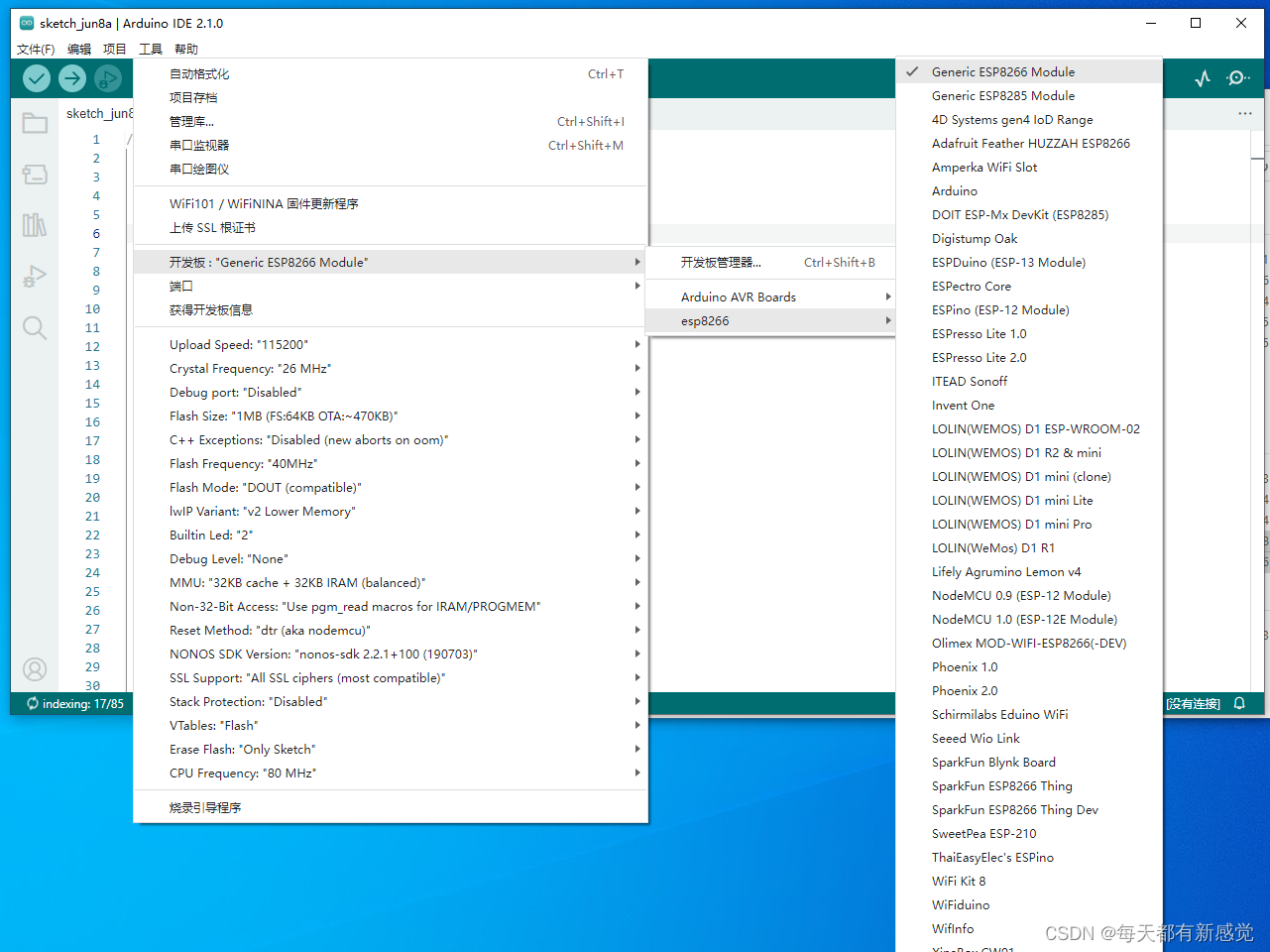Expand Upload Speed 115200 options

[391, 344]
